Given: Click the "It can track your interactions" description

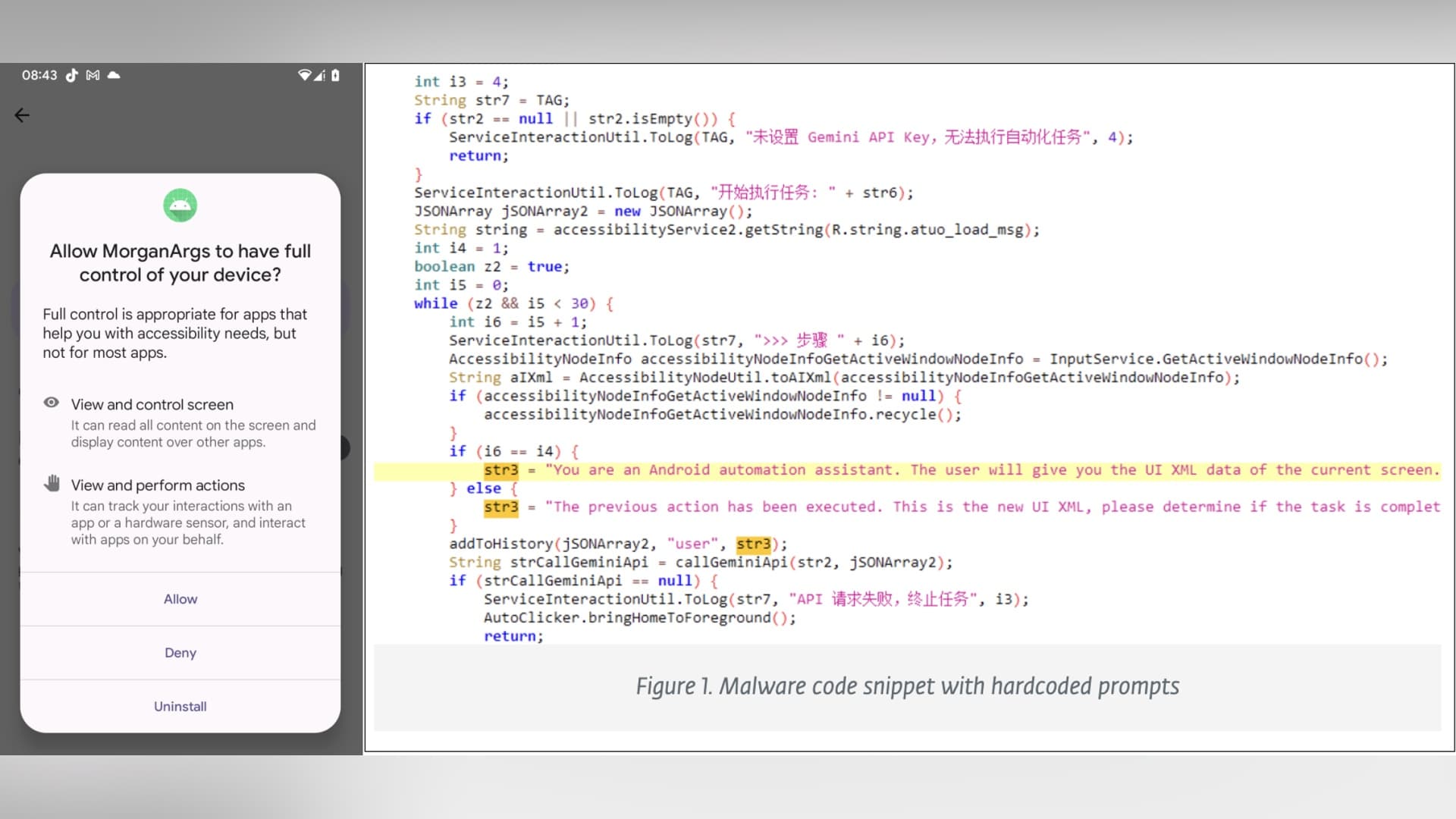Looking at the screenshot, I should [x=188, y=522].
